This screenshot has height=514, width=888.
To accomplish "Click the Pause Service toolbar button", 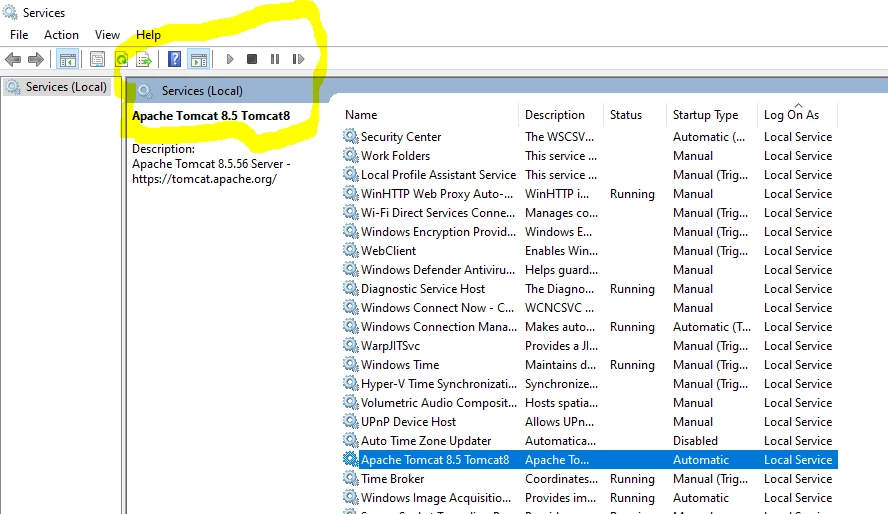I will [275, 59].
